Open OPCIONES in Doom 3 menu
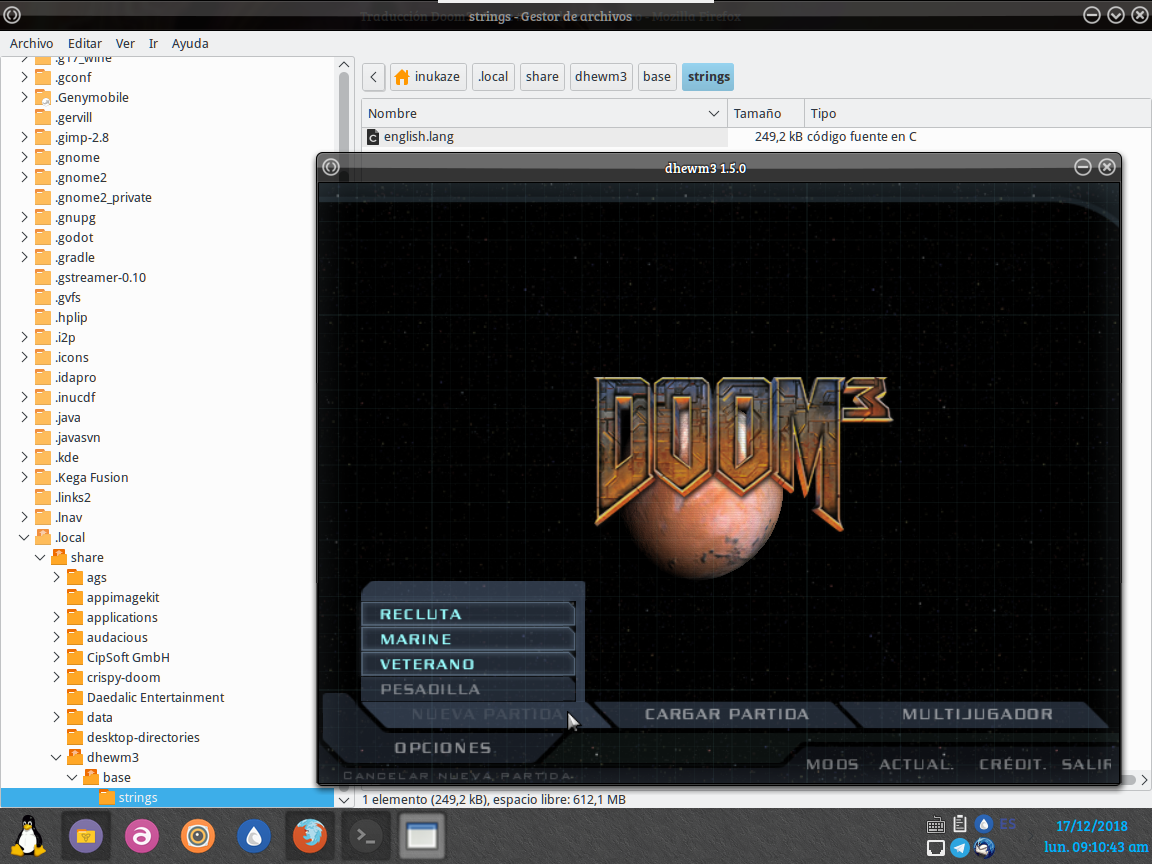This screenshot has height=864, width=1152. click(x=443, y=748)
